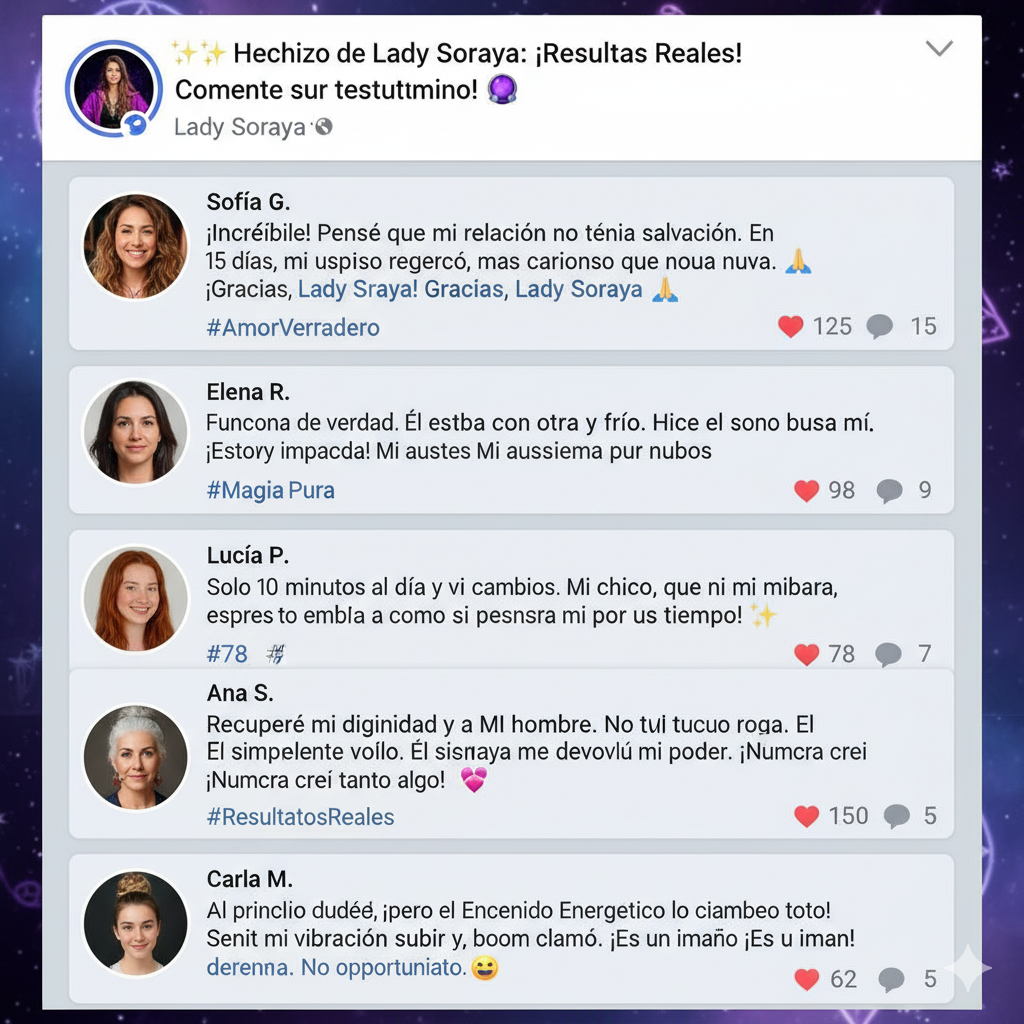Screen dimensions: 1024x1024
Task: Open replies bubble on Carla M.'s comment
Action: point(891,979)
